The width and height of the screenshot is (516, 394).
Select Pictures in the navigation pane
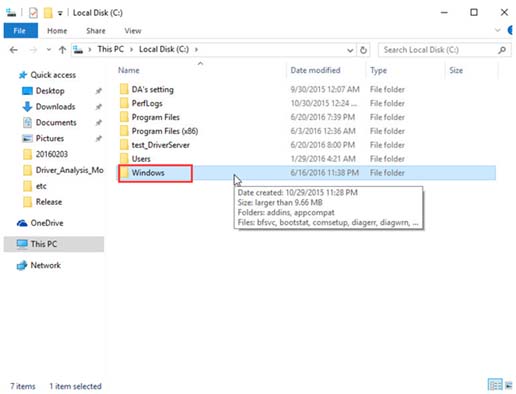(50, 138)
